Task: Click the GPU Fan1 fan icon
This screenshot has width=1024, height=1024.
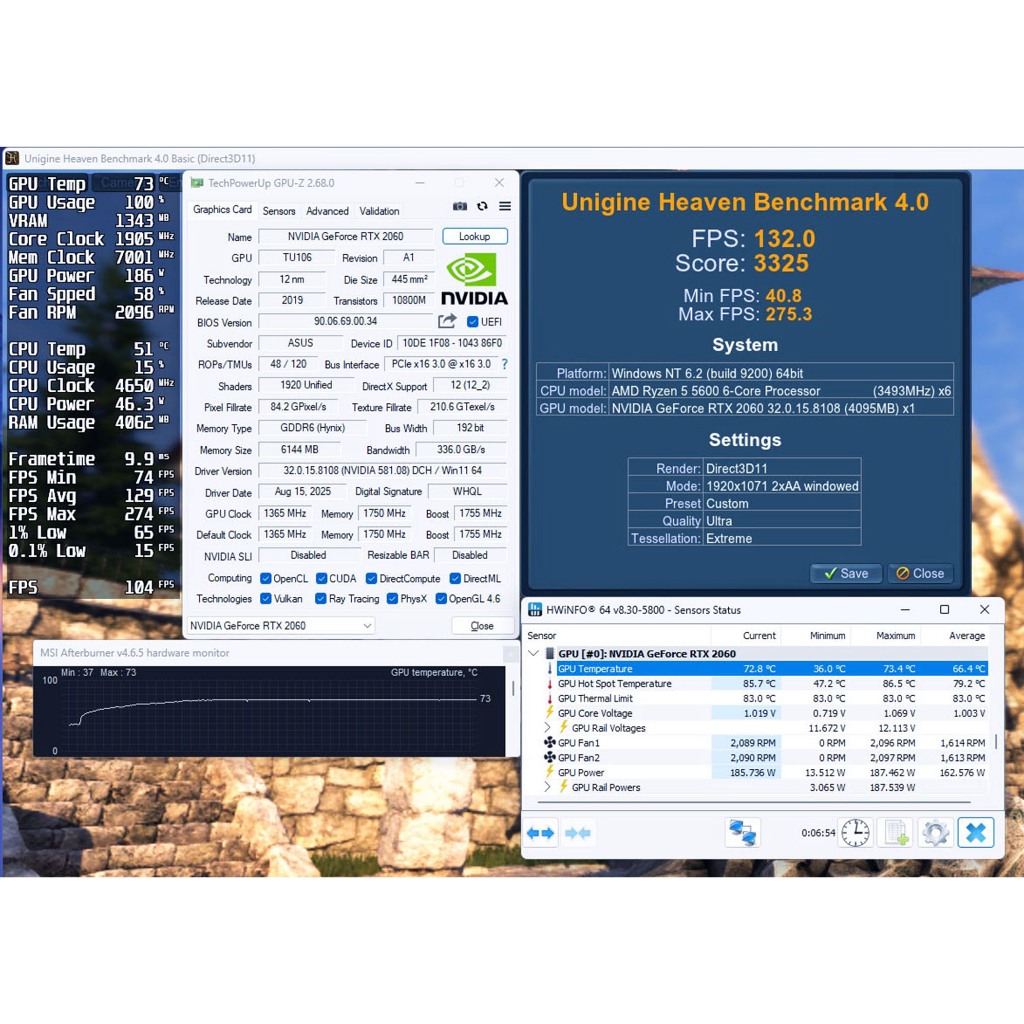Action: [550, 743]
